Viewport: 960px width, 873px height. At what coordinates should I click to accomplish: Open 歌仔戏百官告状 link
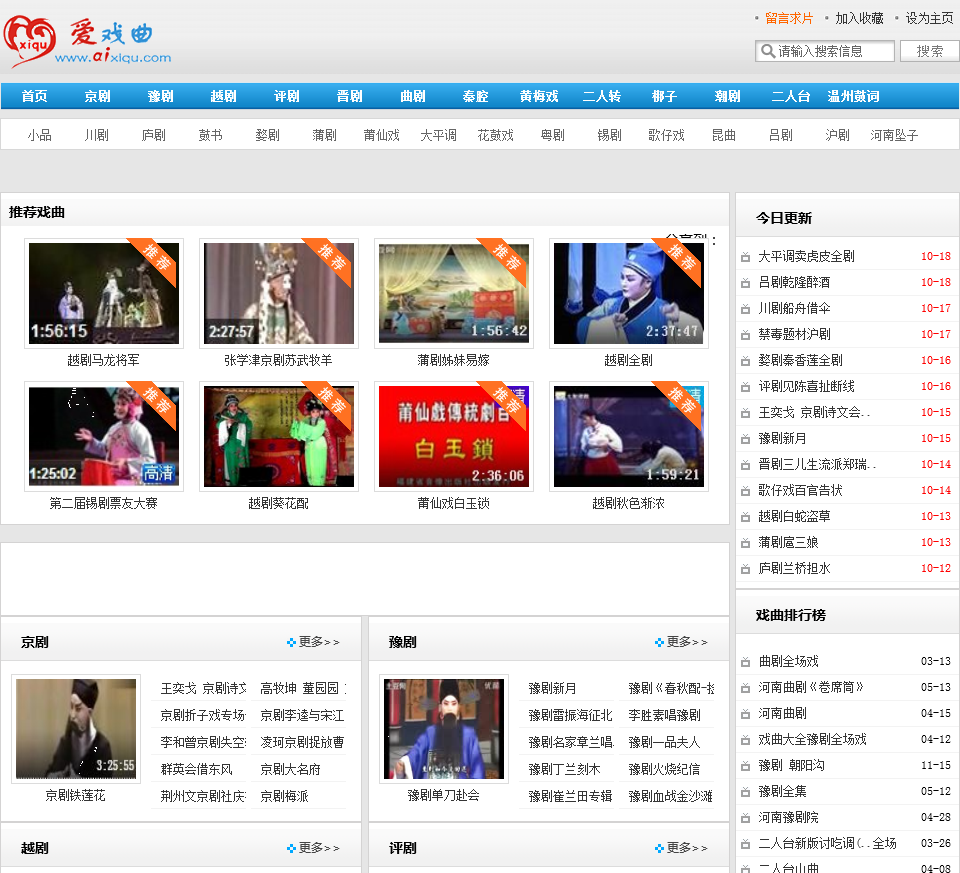click(800, 490)
